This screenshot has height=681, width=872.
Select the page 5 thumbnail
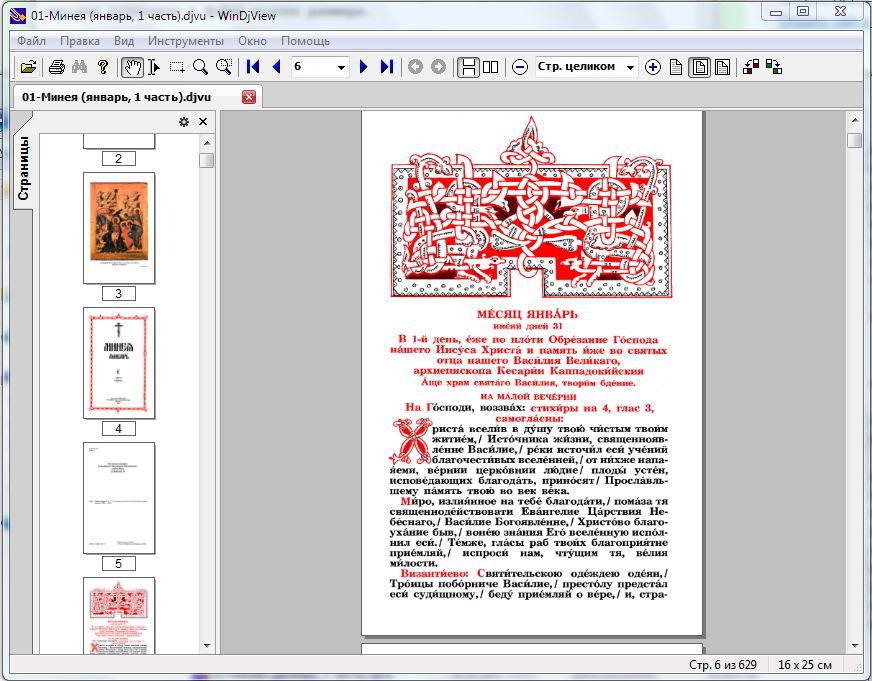119,498
